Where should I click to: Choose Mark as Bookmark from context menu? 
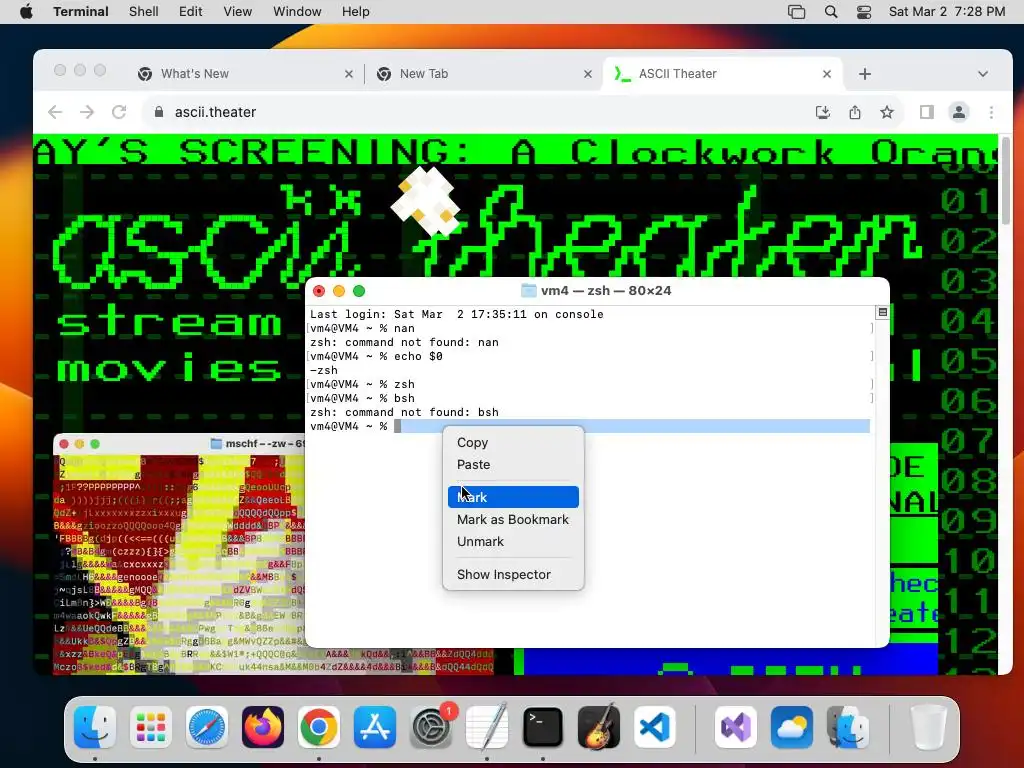[x=513, y=520]
